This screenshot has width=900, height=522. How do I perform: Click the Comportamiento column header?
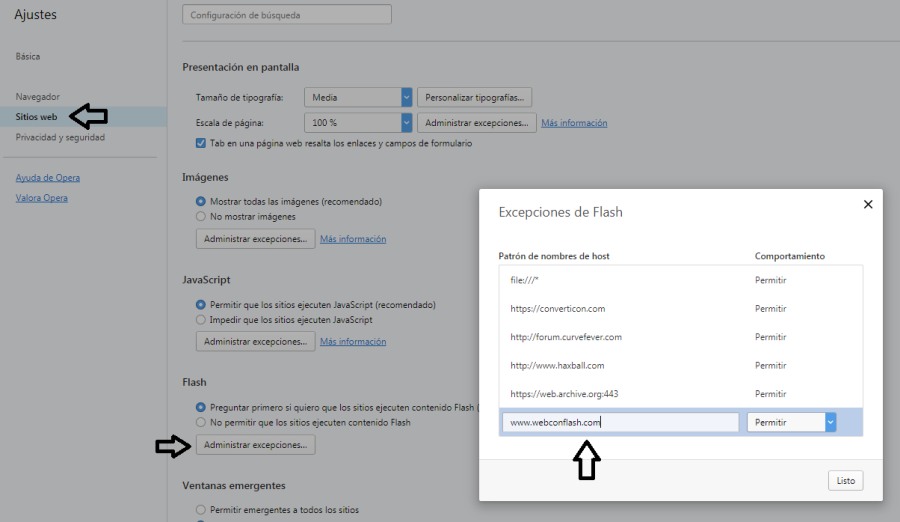(790, 256)
